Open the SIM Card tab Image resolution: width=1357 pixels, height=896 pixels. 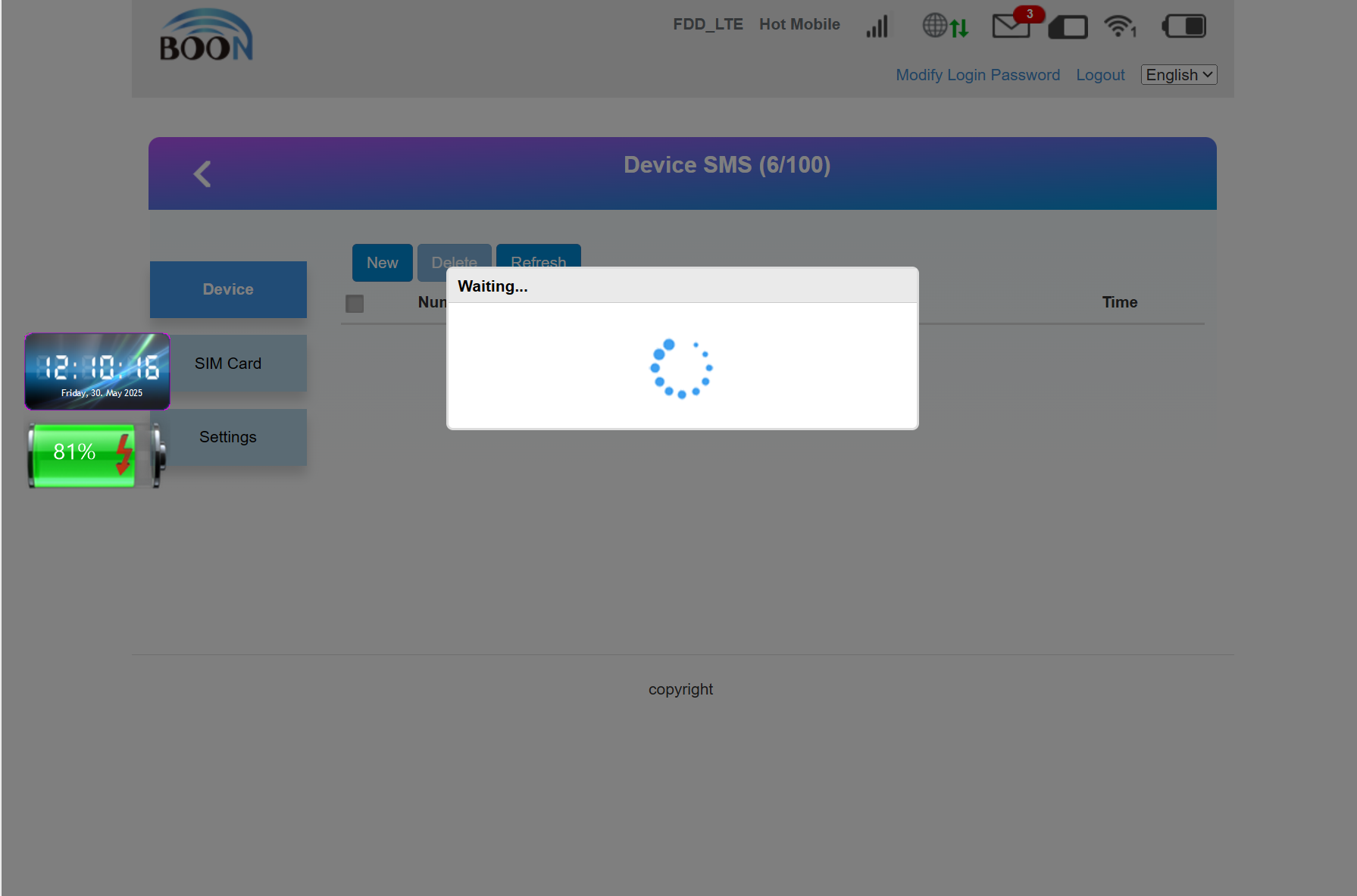228,364
